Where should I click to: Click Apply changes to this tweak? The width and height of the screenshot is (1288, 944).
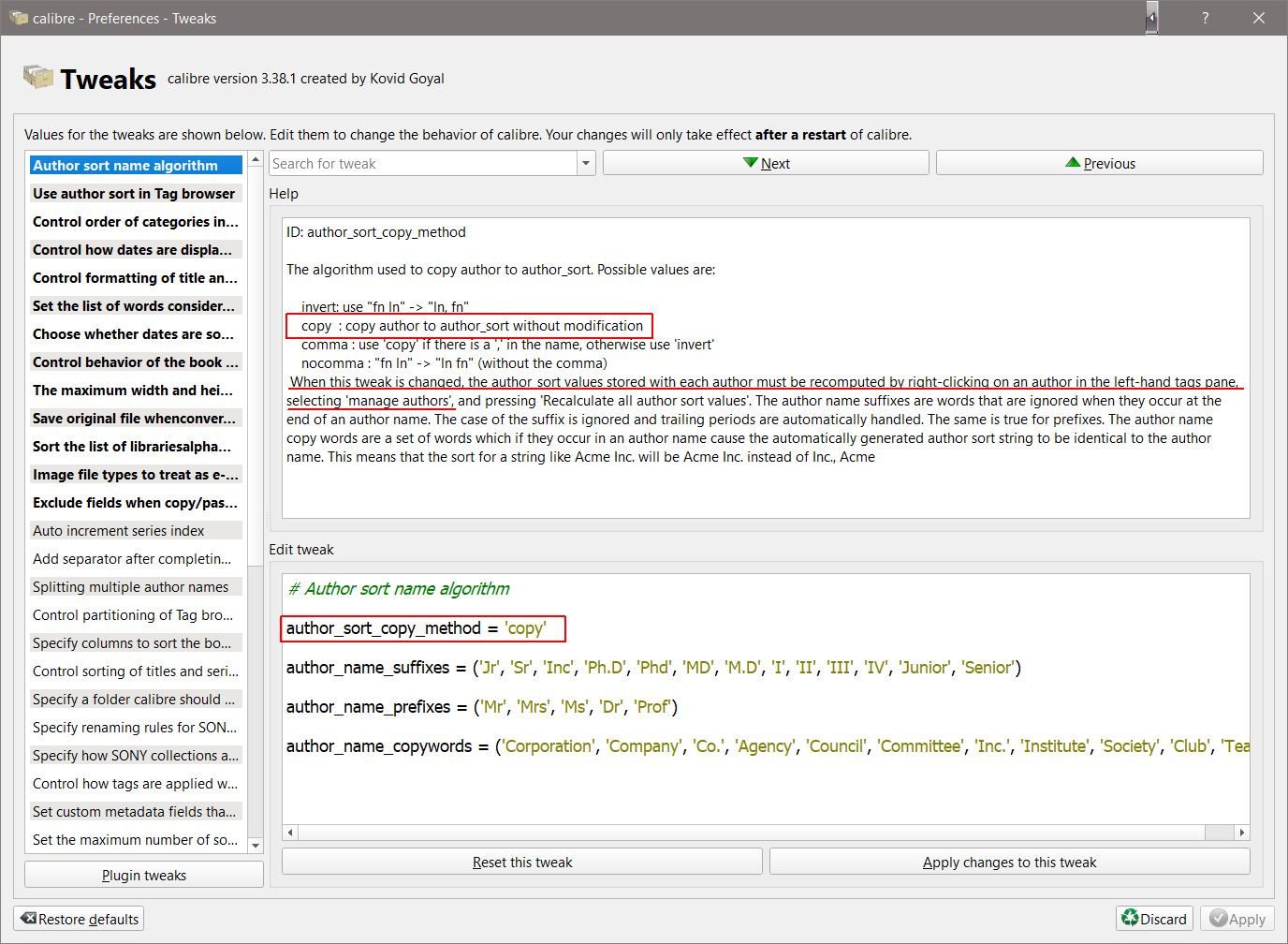(1009, 862)
